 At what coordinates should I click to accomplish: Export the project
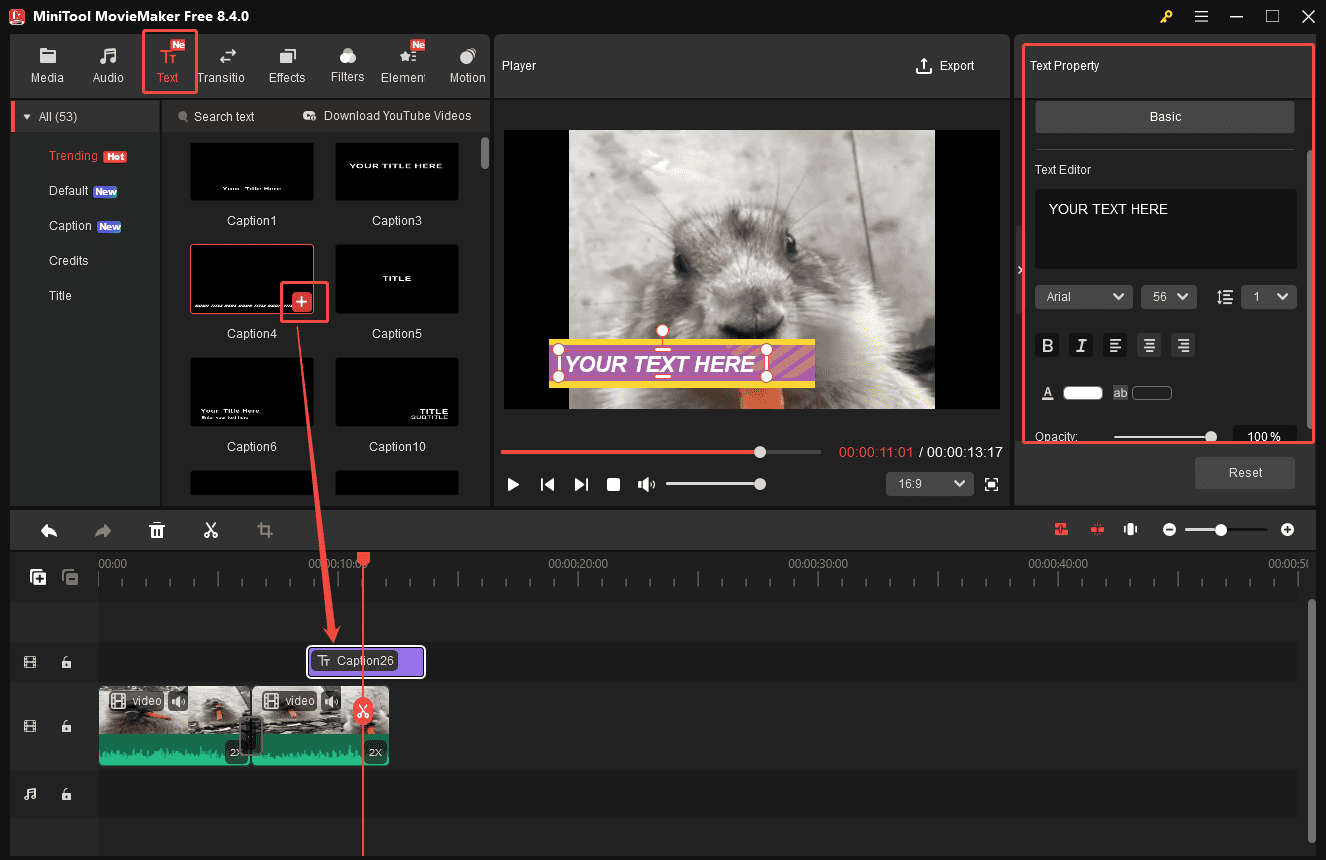pos(945,65)
